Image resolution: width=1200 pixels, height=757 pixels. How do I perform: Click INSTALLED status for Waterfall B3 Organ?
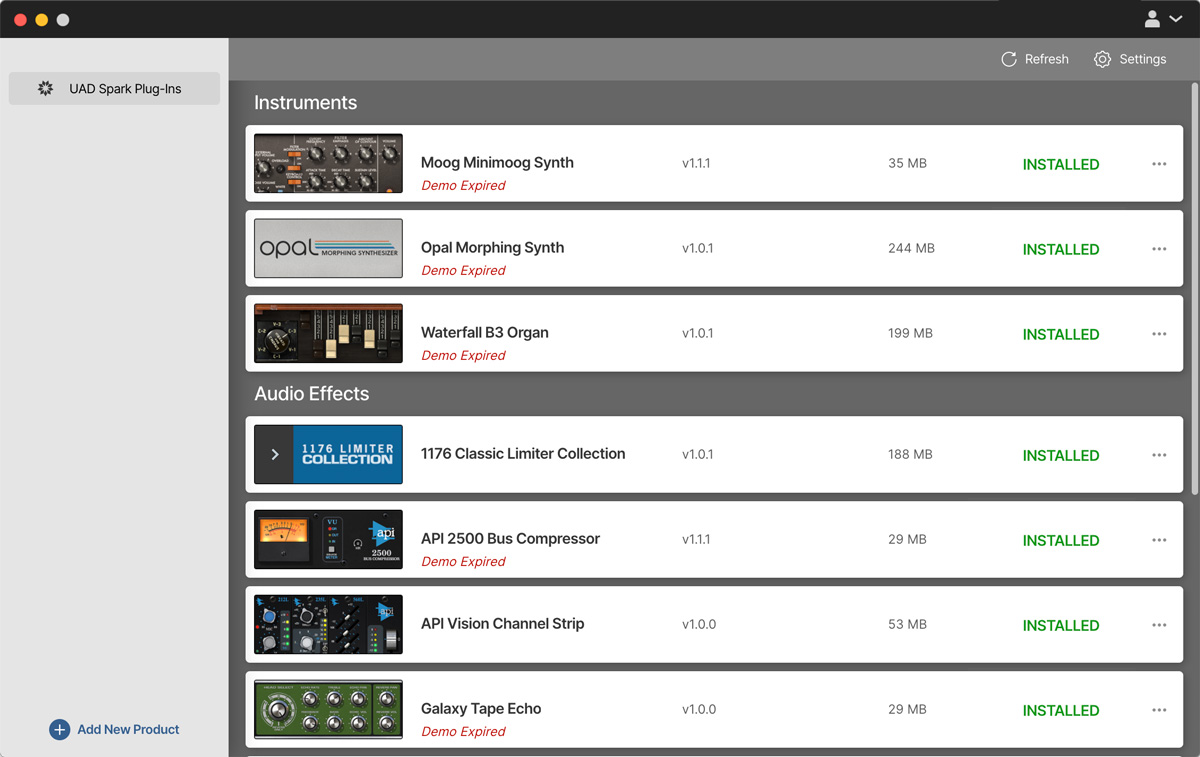coord(1061,334)
